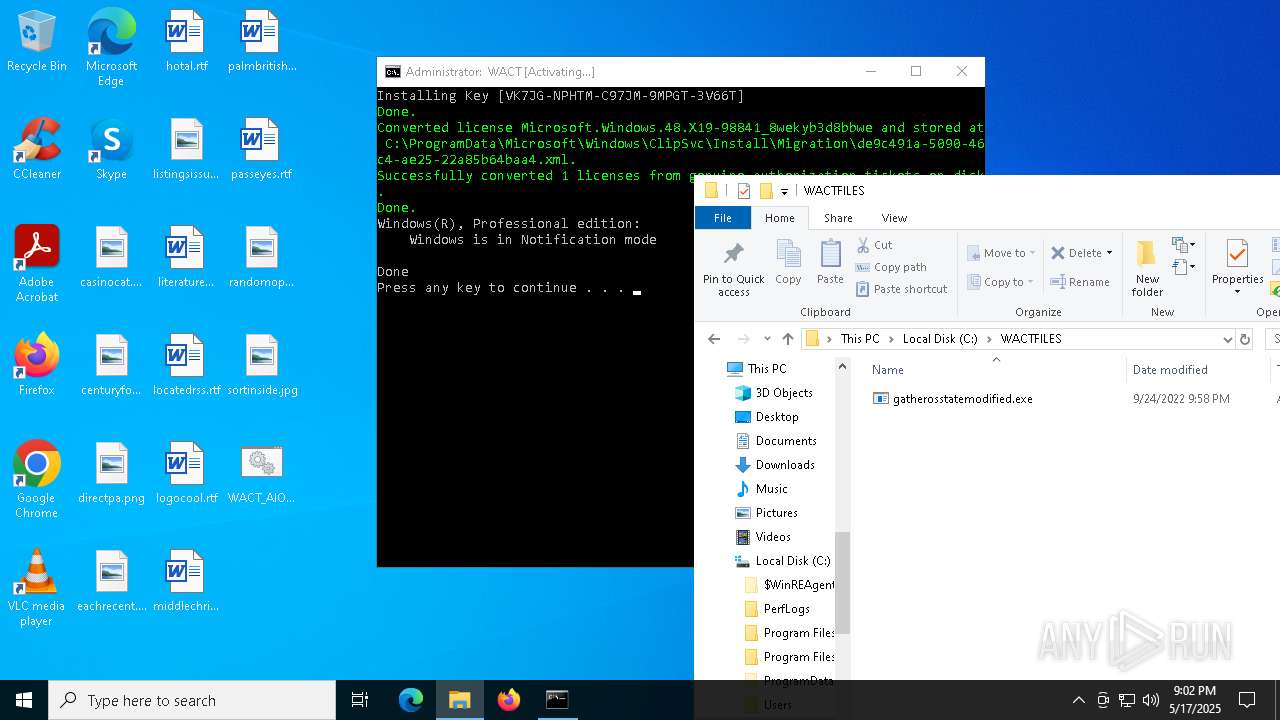The width and height of the screenshot is (1280, 720).
Task: Switch to the Share ribbon tab
Action: (838, 218)
